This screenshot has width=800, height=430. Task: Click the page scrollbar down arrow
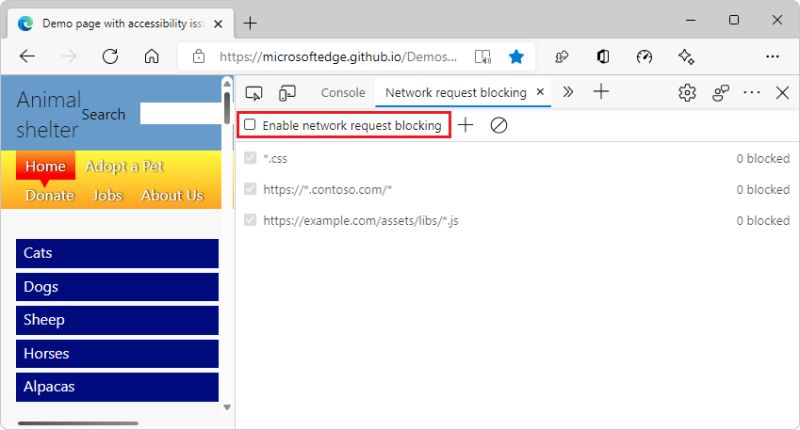coord(227,407)
